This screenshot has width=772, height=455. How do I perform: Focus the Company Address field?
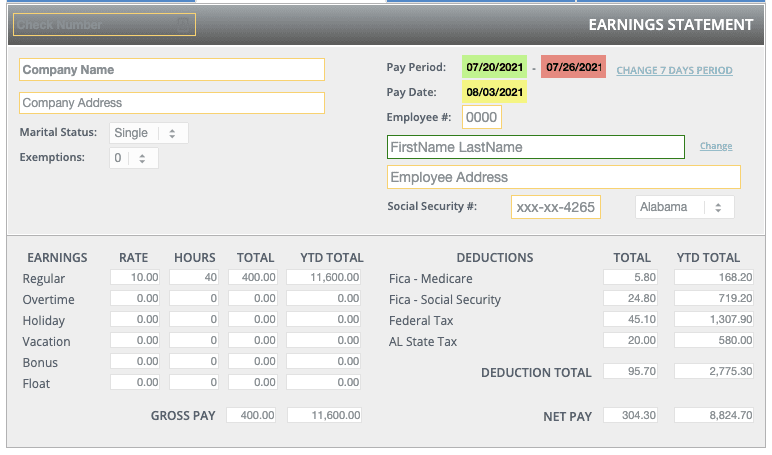point(172,103)
